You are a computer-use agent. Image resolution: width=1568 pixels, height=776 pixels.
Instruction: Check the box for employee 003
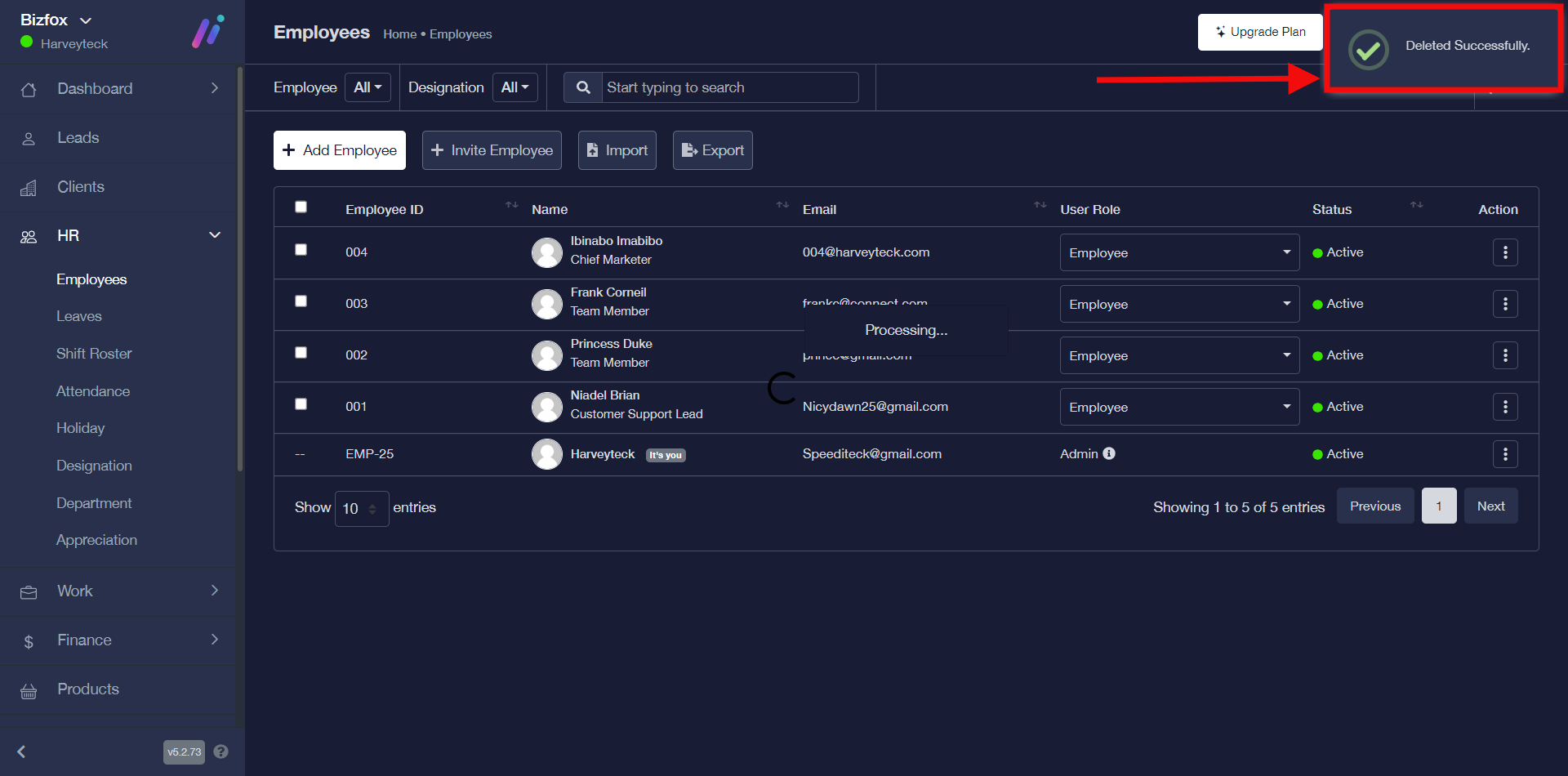pos(301,301)
